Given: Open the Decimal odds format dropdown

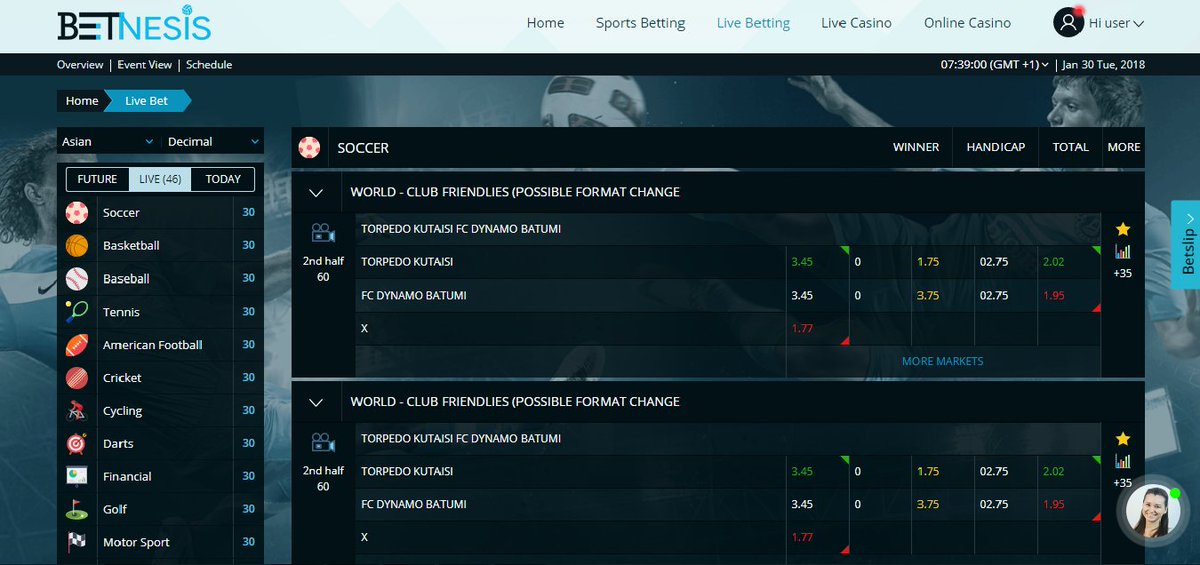Looking at the screenshot, I should (214, 142).
